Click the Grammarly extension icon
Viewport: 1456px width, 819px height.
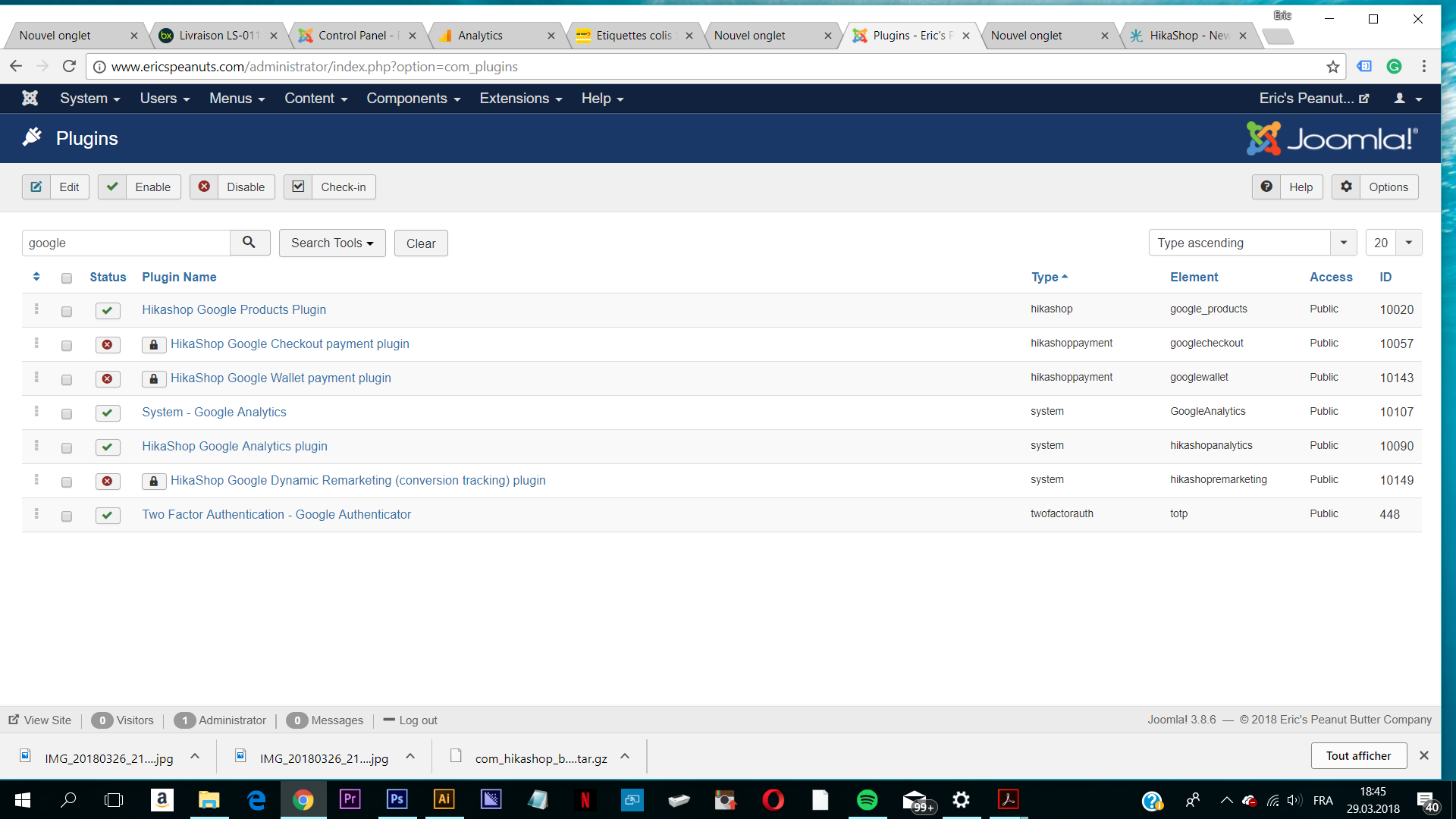tap(1394, 67)
